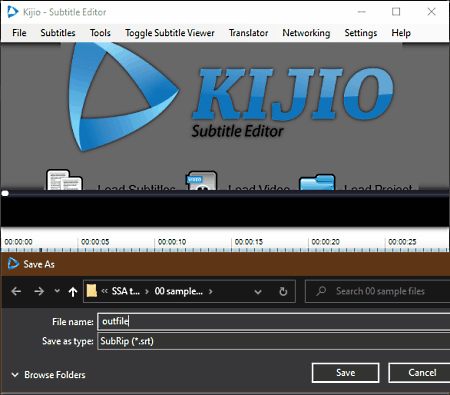
Task: Open the Translator menu
Action: pos(248,33)
